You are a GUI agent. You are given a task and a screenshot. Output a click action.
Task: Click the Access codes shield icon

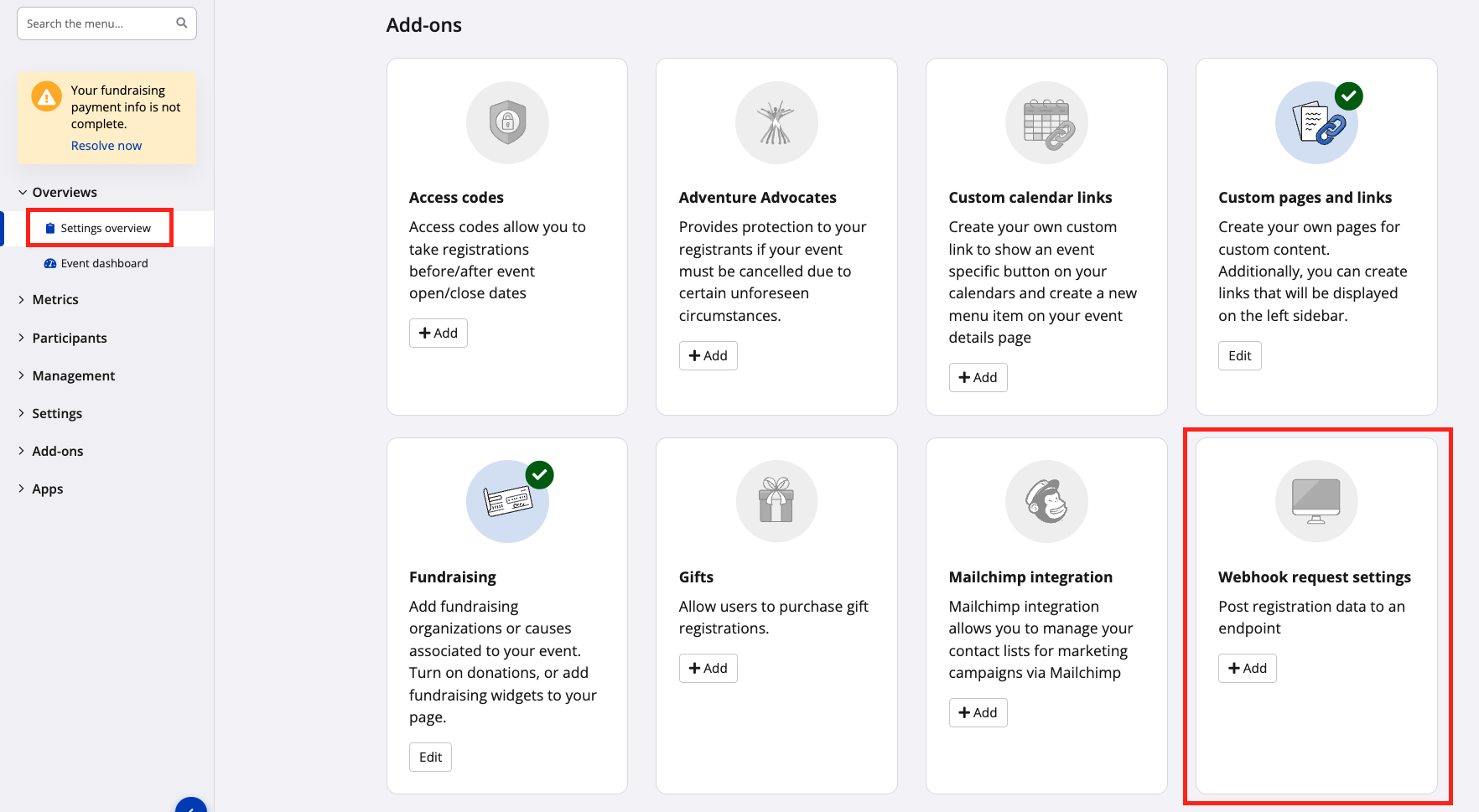coord(507,122)
